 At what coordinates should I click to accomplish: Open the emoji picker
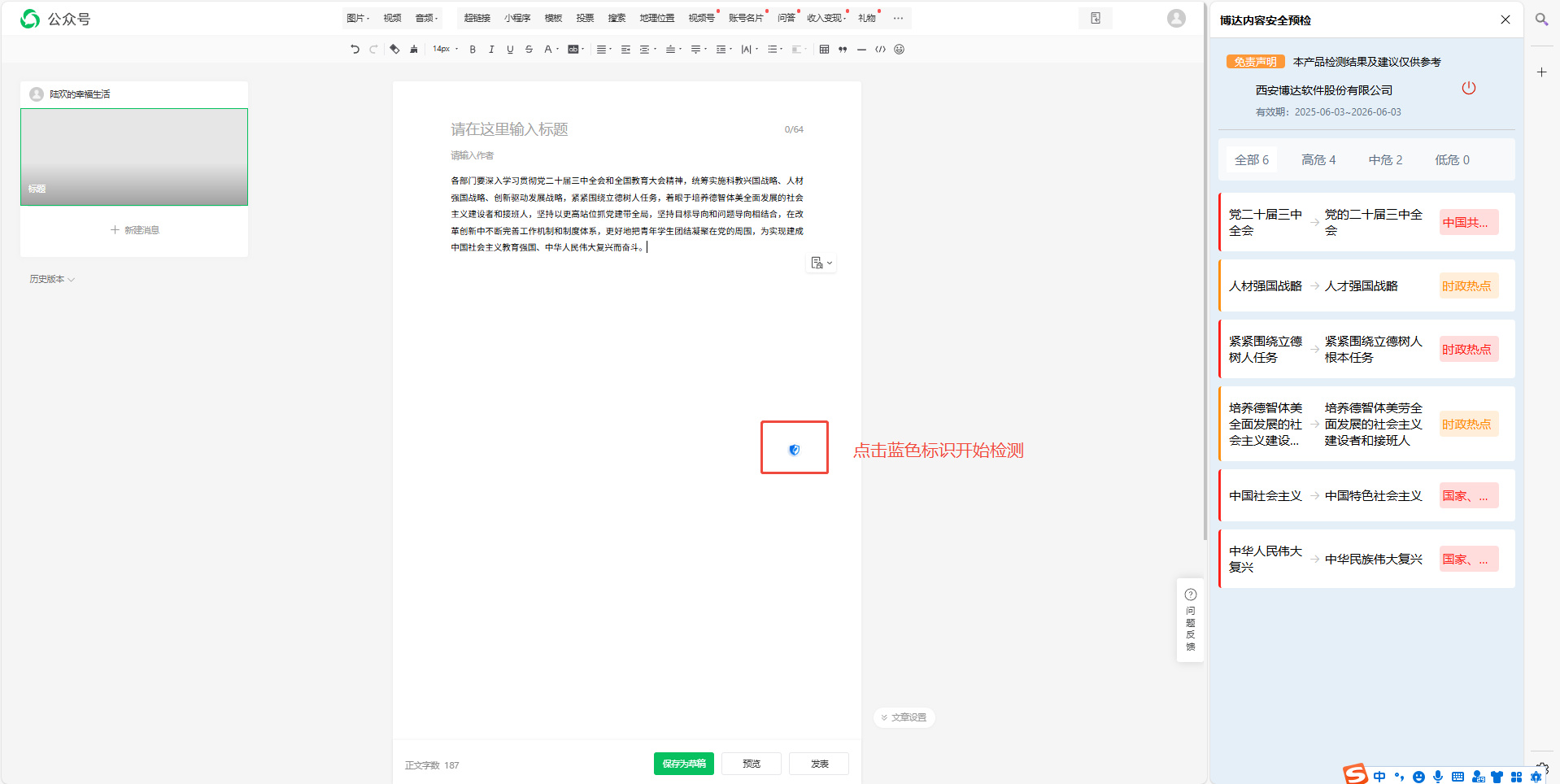click(x=899, y=50)
